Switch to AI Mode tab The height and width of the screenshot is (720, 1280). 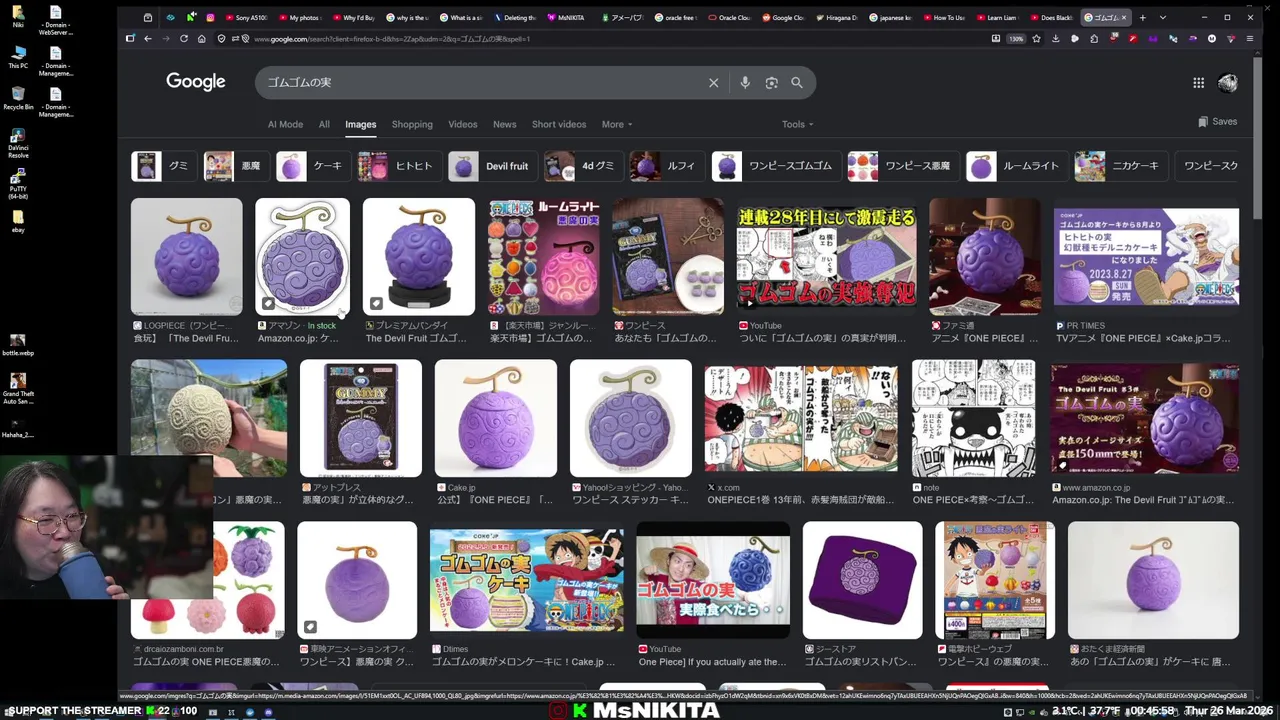pos(285,125)
